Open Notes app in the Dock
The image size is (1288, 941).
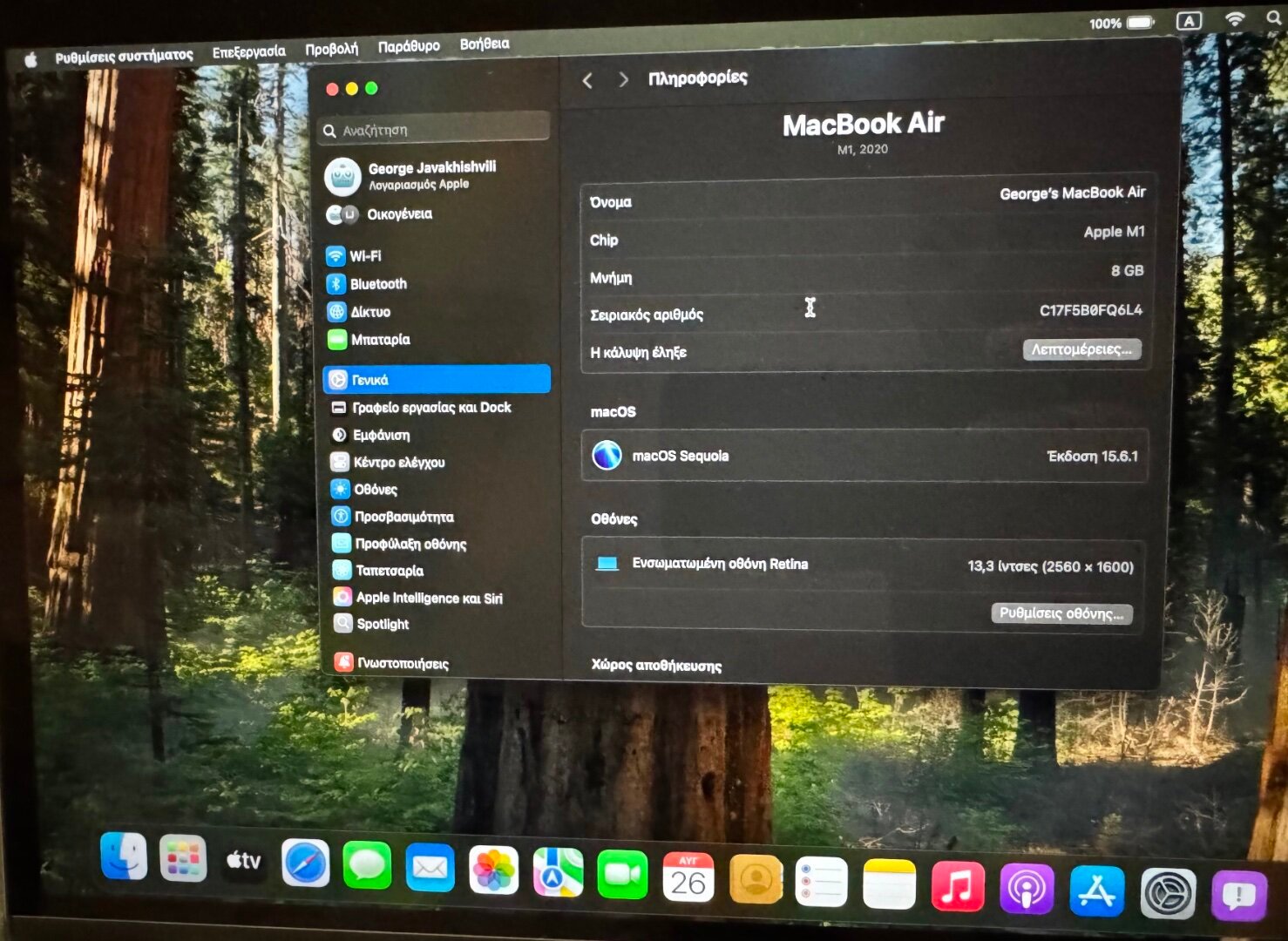point(889,885)
